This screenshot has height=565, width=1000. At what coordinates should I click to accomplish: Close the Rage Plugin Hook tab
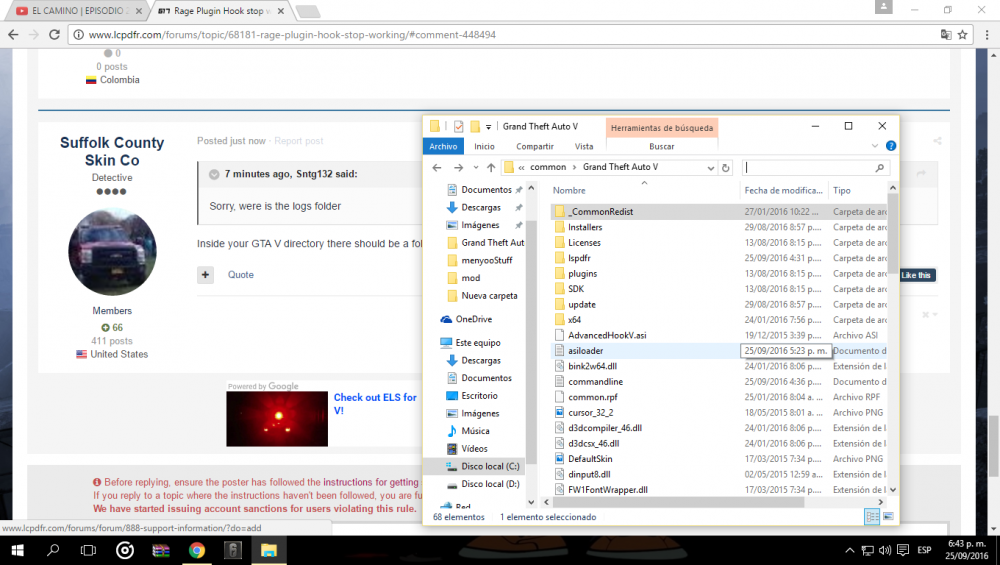(x=281, y=11)
